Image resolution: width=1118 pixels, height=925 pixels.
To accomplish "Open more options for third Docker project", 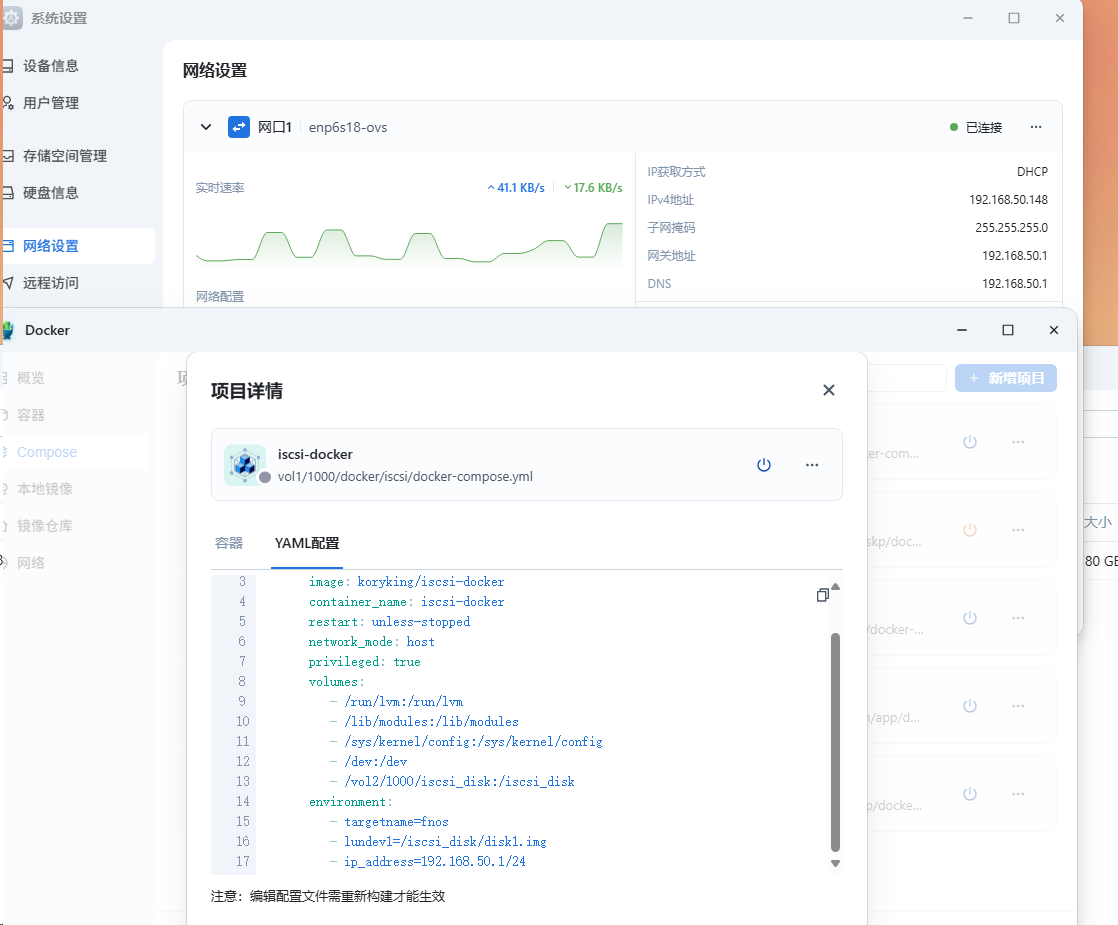I will [x=1018, y=618].
